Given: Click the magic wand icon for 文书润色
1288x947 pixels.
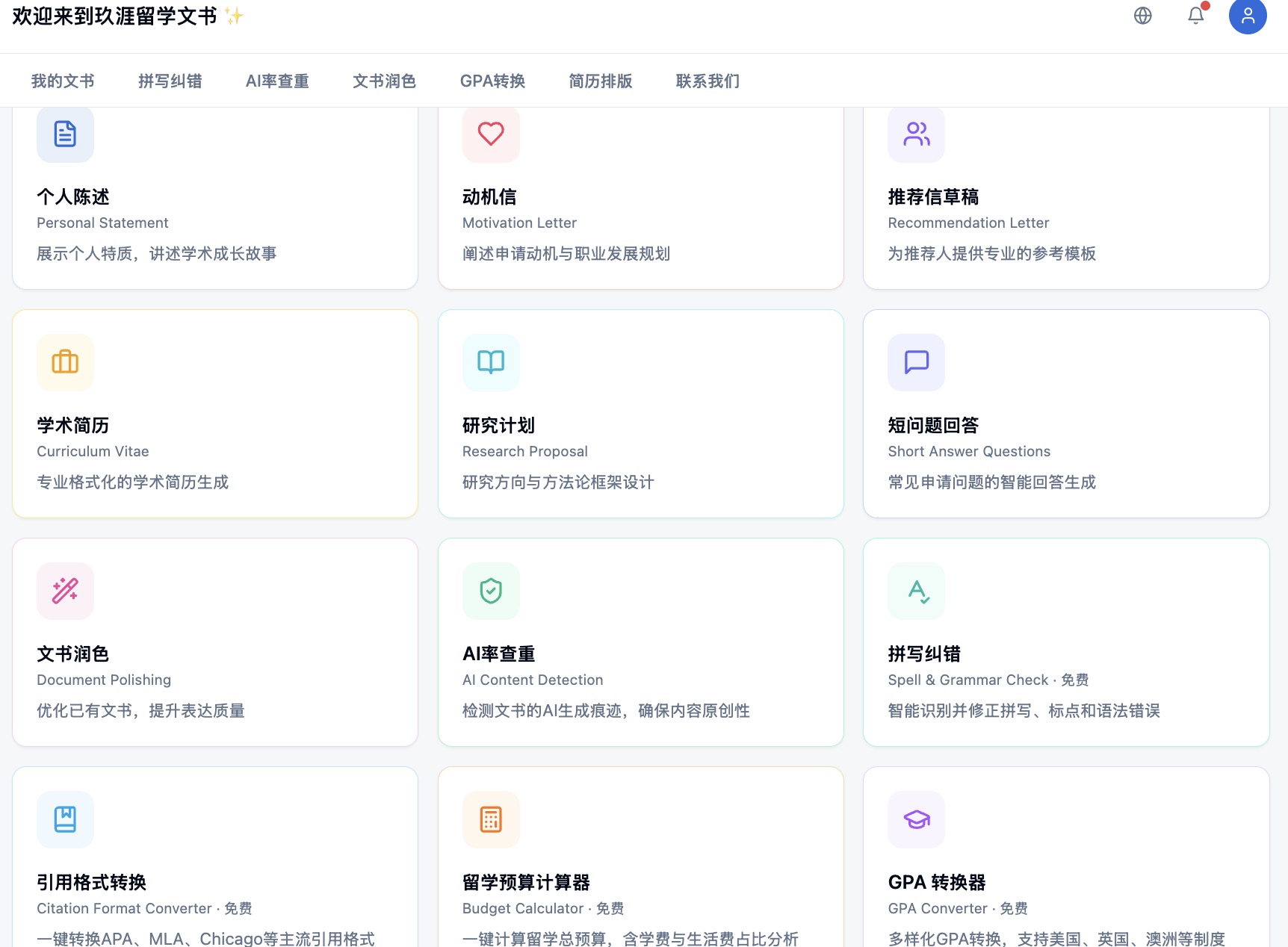Looking at the screenshot, I should point(65,591).
